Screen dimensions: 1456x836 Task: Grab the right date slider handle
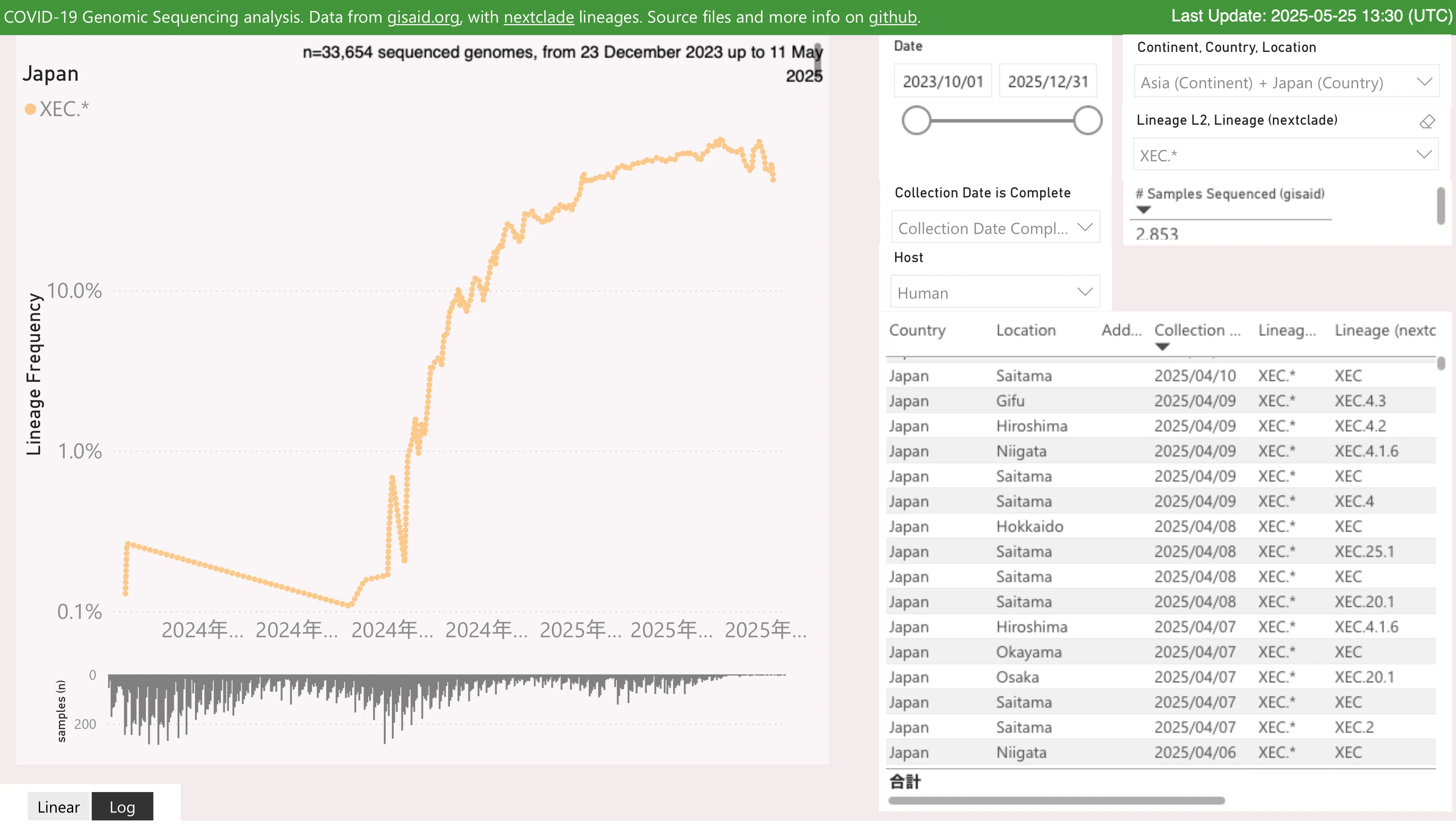click(x=1087, y=120)
